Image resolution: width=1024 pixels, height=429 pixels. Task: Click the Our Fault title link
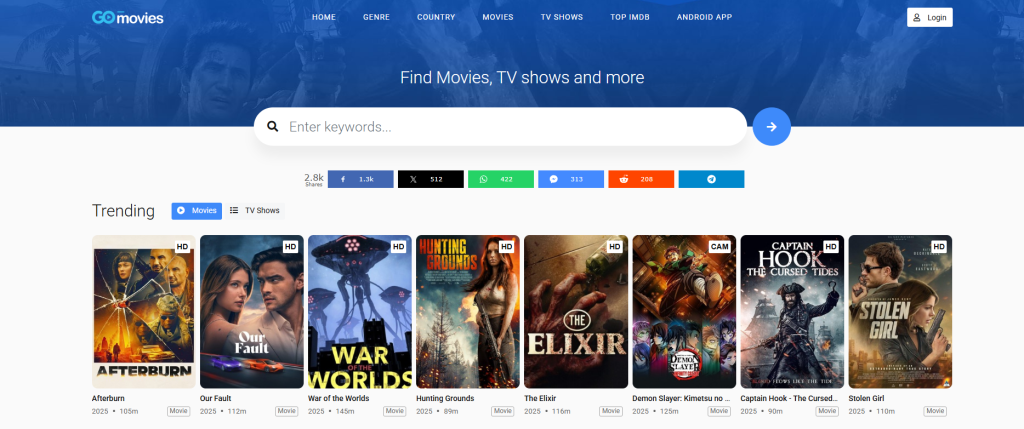[x=216, y=398]
